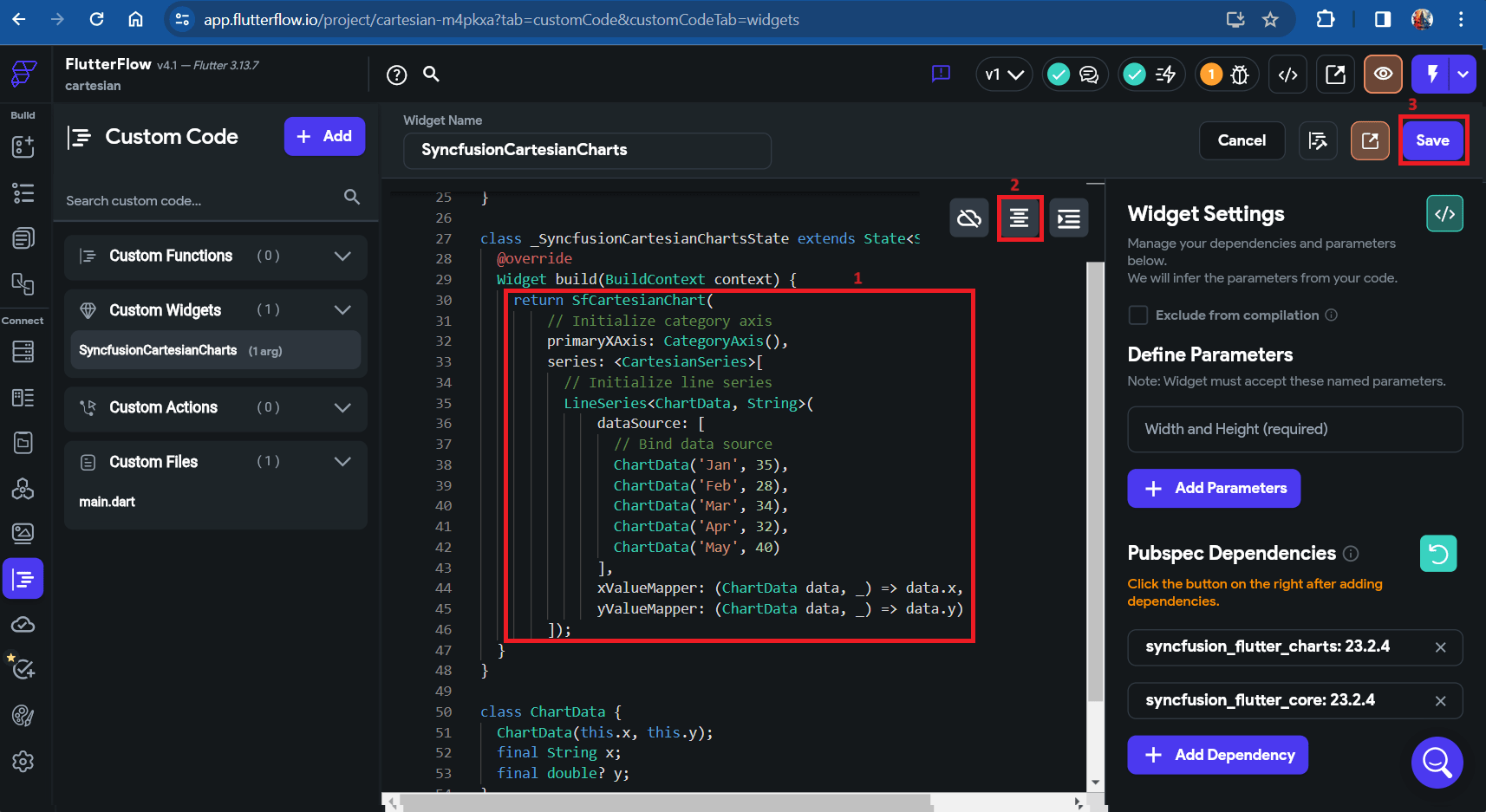Open the Widget Tree sidebar icon
1486x812 pixels.
coord(23,192)
